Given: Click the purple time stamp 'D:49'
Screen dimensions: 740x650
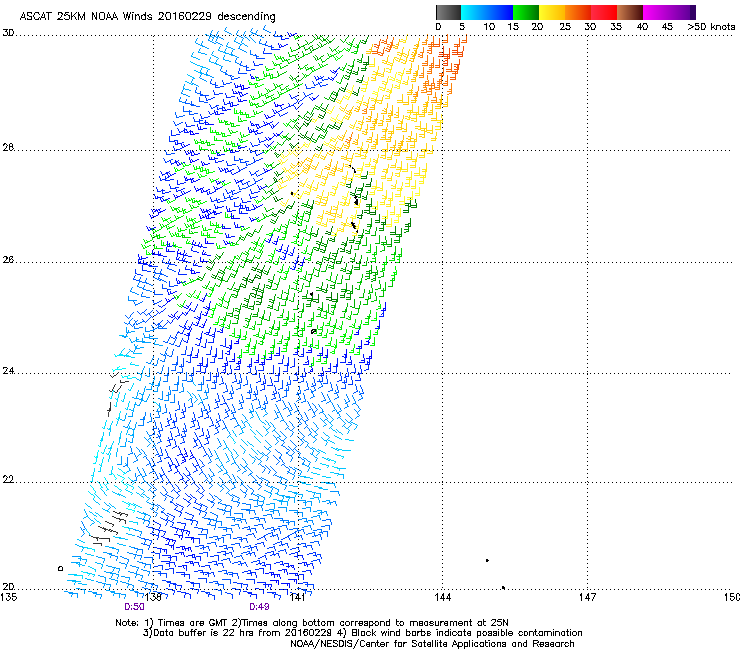Looking at the screenshot, I should [260, 607].
